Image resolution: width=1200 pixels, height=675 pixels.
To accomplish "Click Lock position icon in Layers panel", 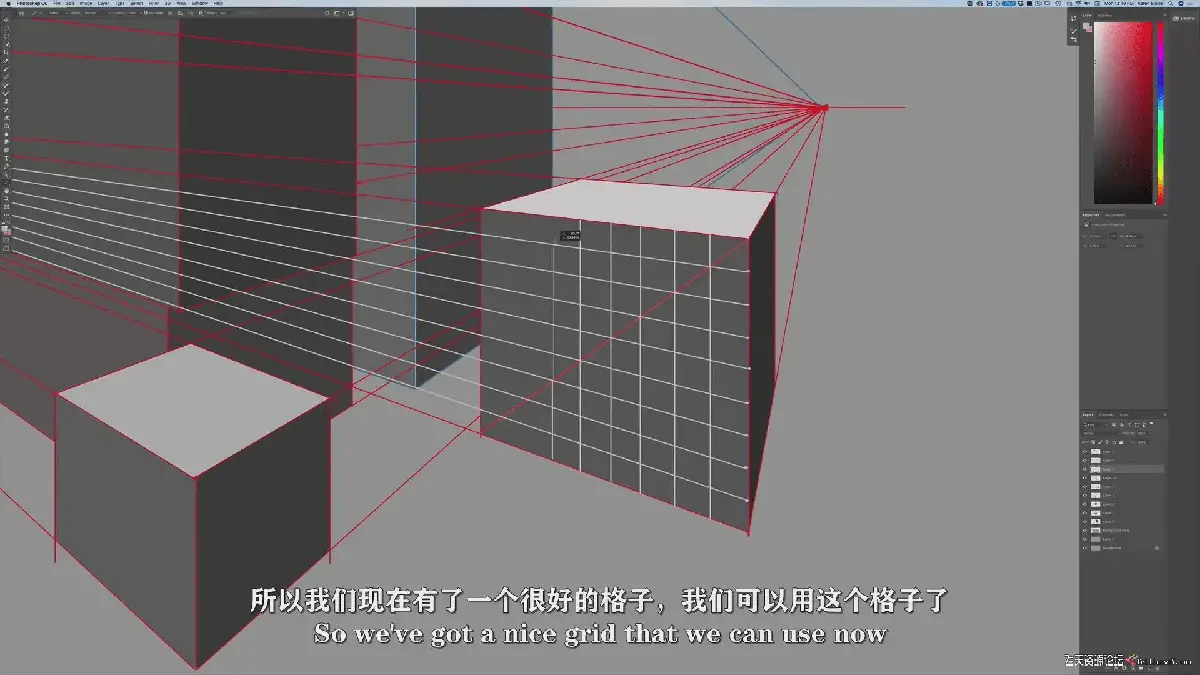I will pyautogui.click(x=1107, y=442).
